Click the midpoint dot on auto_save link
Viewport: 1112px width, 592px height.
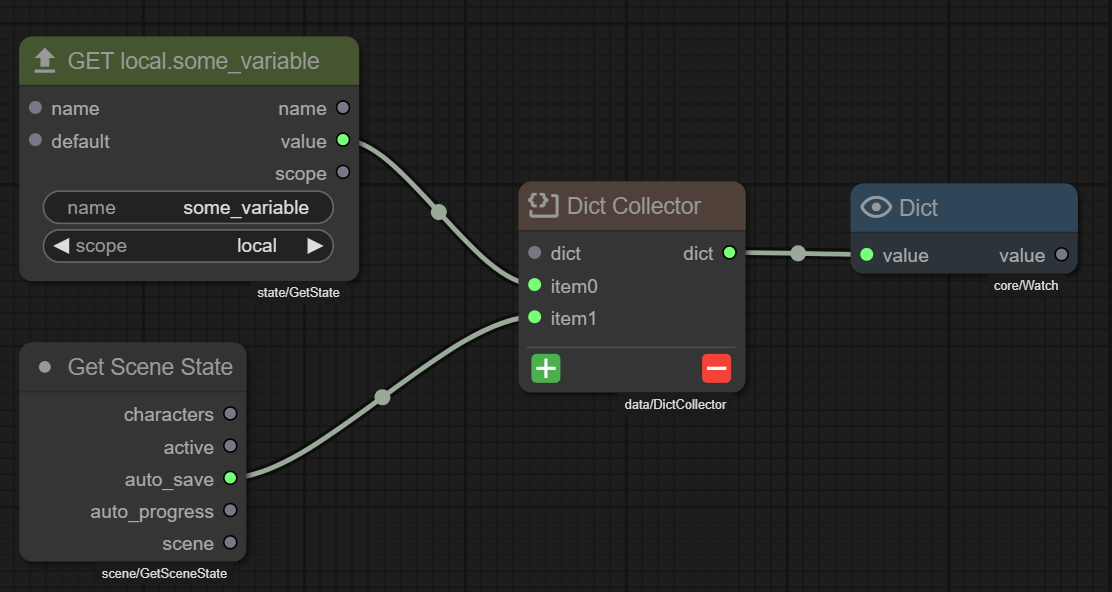[x=382, y=397]
